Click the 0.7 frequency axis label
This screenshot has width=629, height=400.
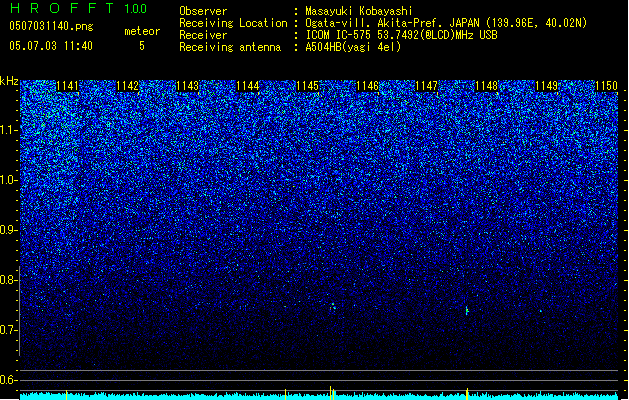click(x=8, y=330)
